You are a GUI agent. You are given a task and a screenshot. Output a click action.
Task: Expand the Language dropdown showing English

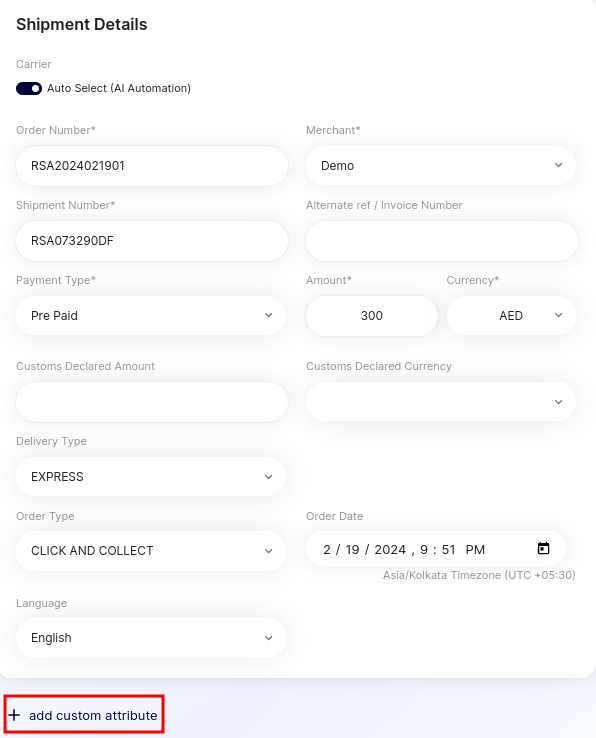pos(151,638)
